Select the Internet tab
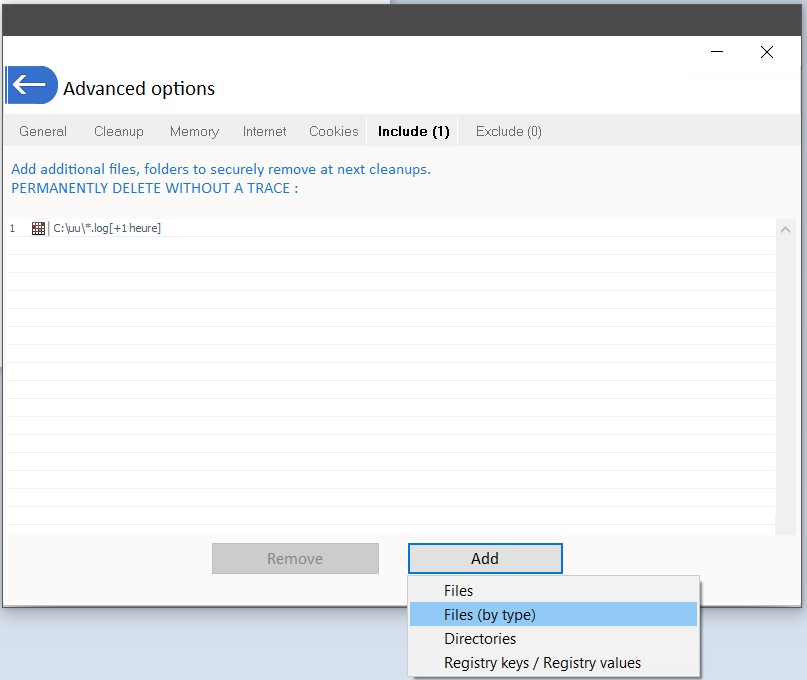The image size is (807, 680). [x=264, y=131]
